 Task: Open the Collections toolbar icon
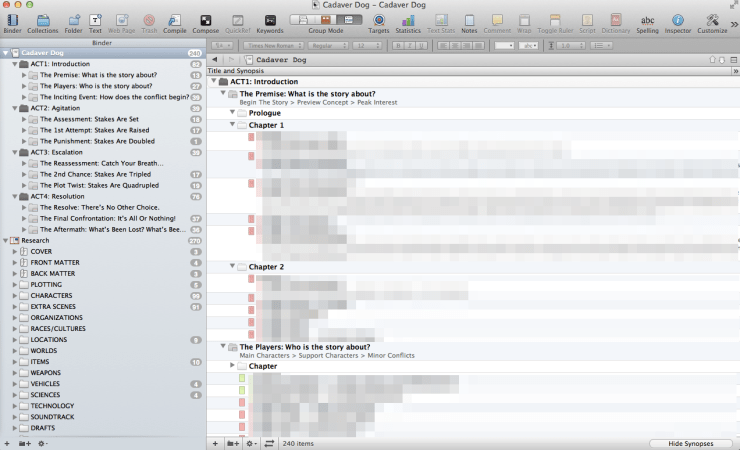click(x=42, y=20)
